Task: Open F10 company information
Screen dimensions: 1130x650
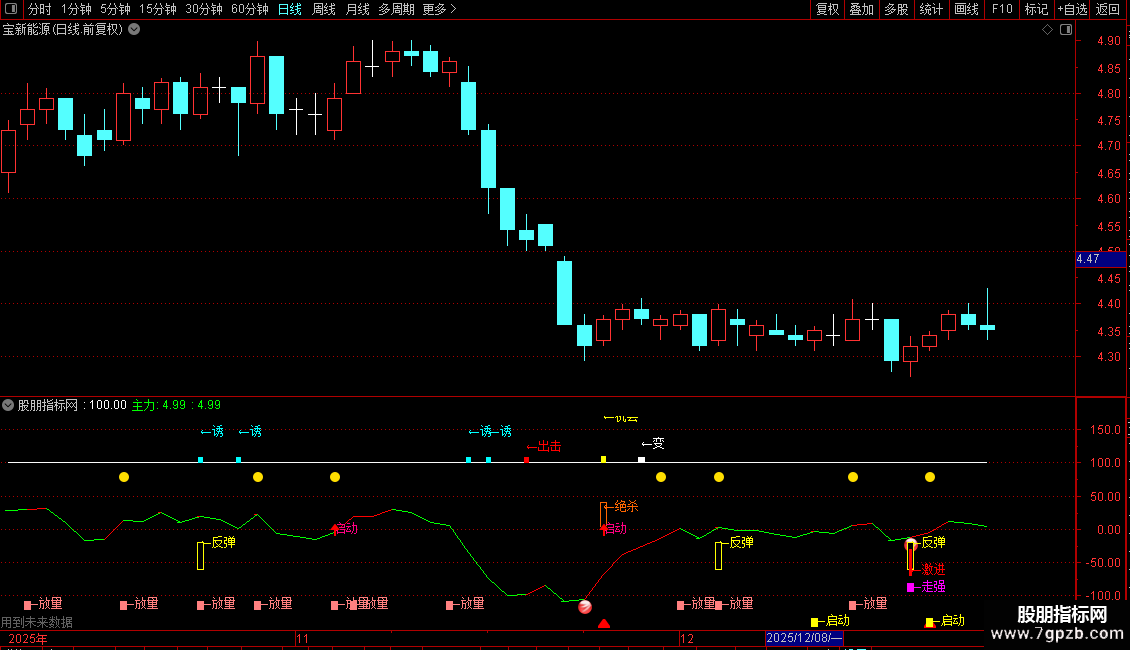Action: [x=1002, y=9]
